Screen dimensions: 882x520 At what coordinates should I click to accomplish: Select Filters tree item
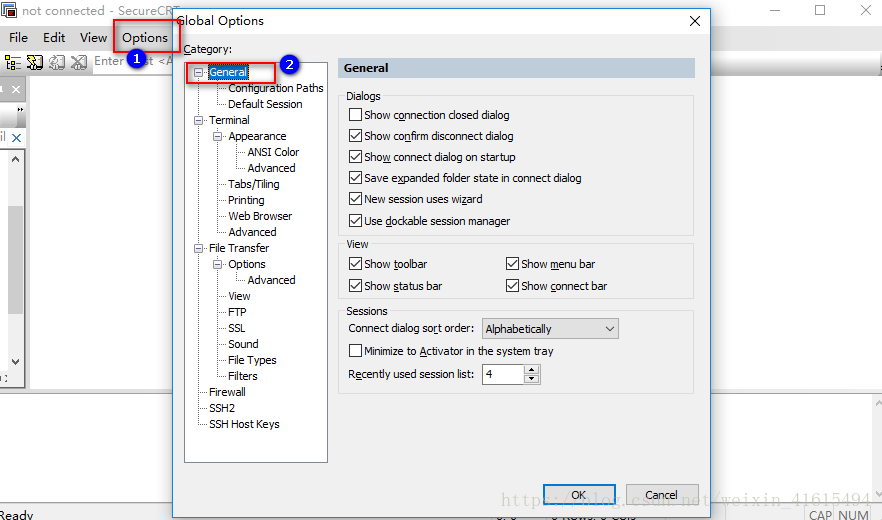(242, 376)
